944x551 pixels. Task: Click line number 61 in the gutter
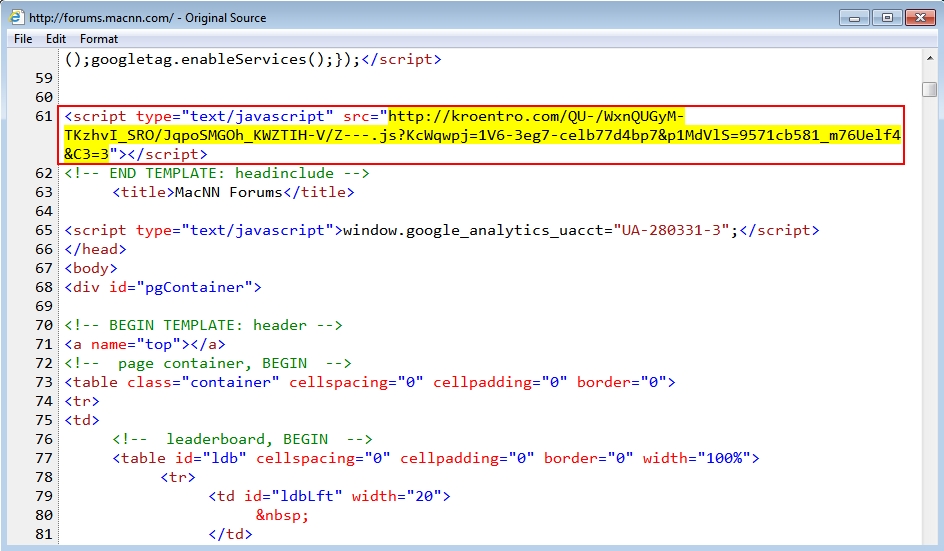[x=43, y=116]
